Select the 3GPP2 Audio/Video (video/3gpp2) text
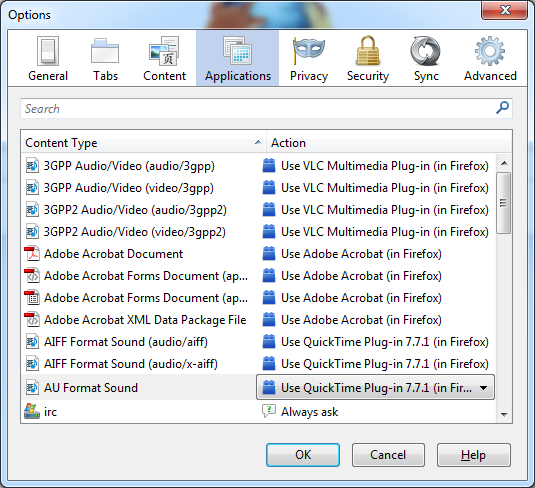535x488 pixels. [134, 232]
